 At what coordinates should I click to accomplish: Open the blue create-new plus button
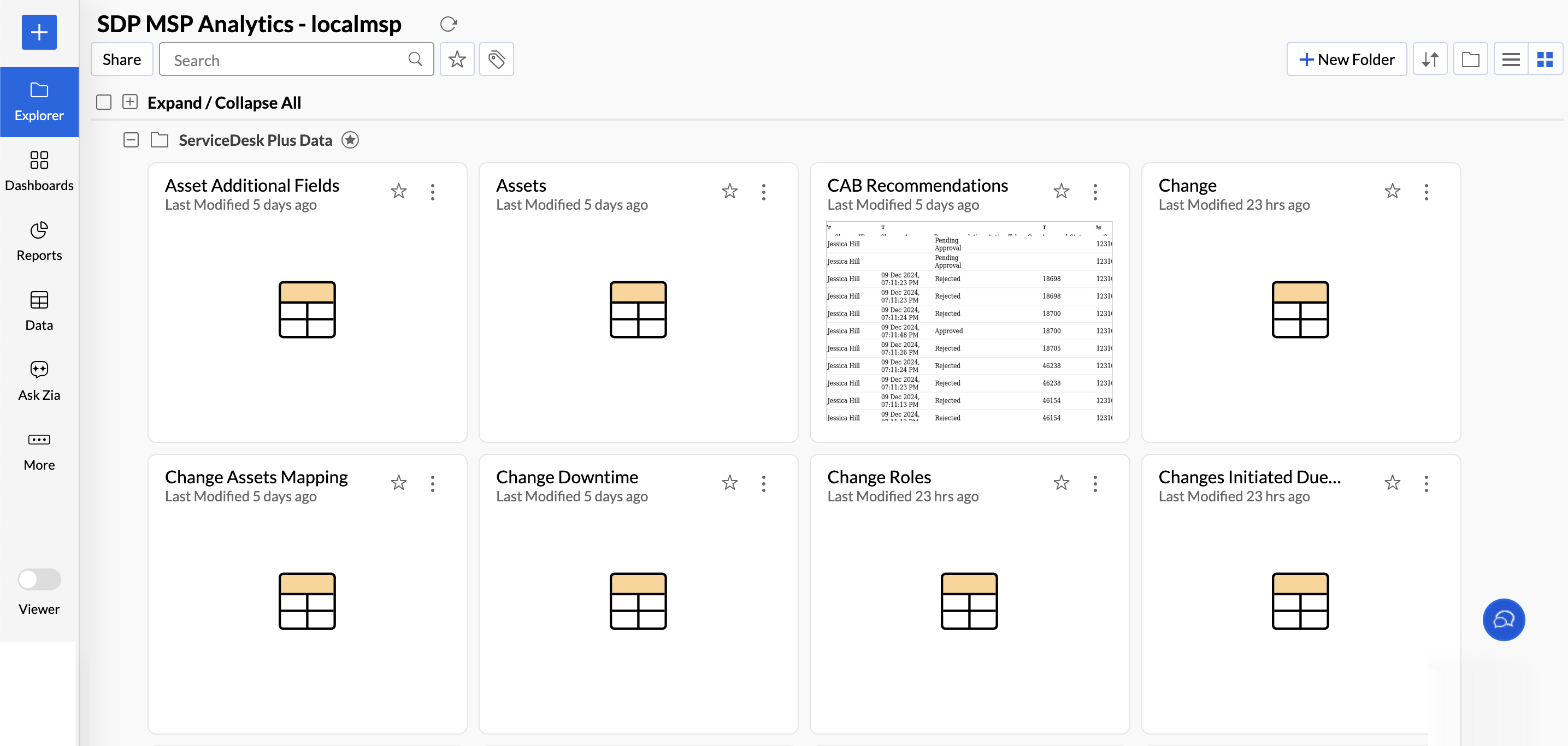(39, 32)
